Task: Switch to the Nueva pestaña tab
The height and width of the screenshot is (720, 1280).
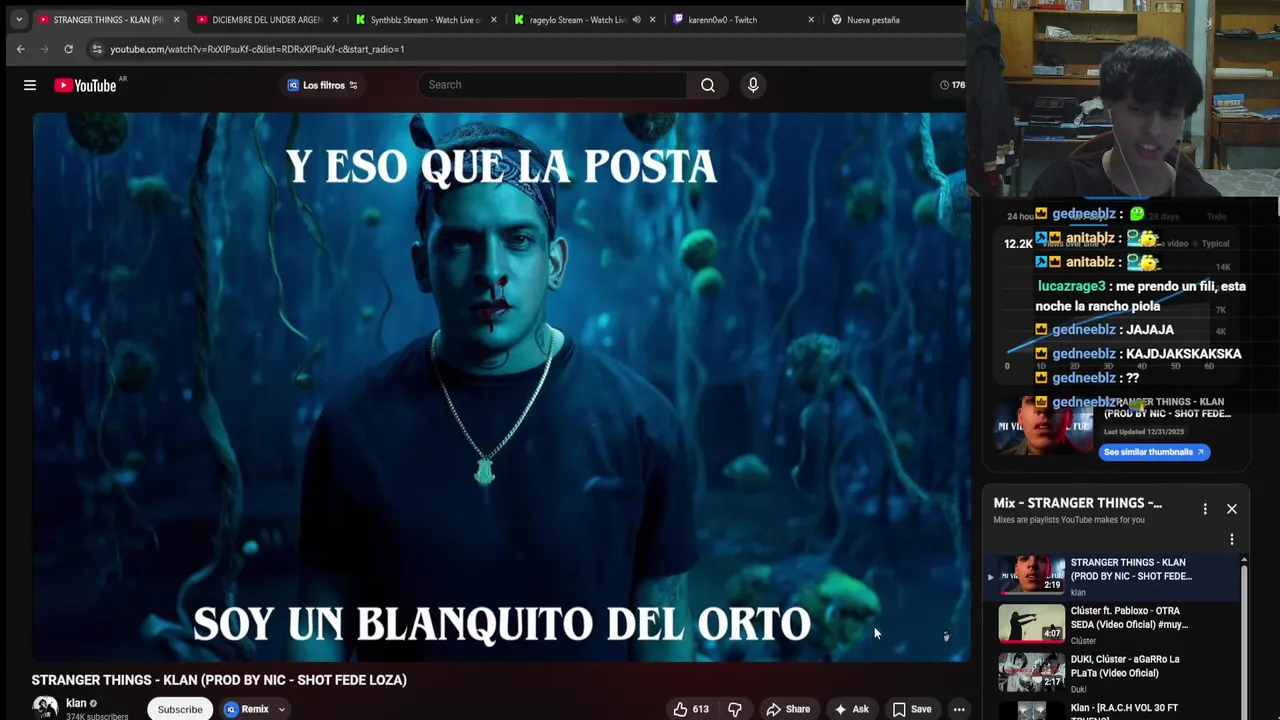Action: click(x=873, y=20)
